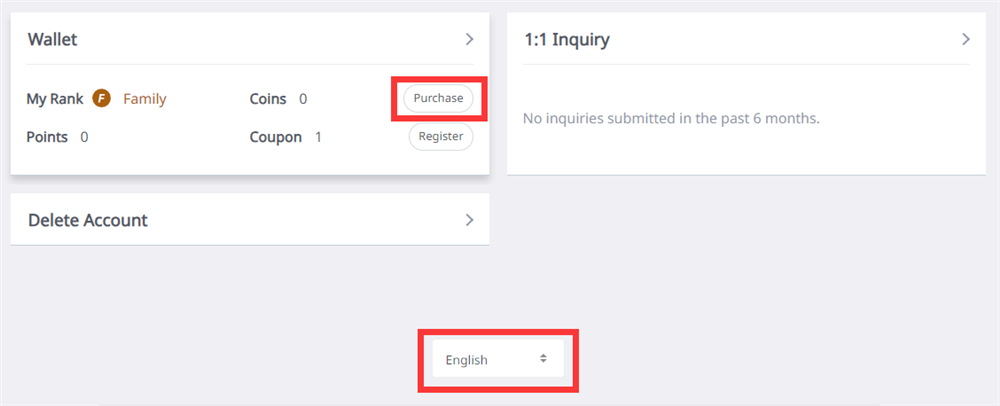Expand 1:1 Inquiry using the chevron arrow
The image size is (1000, 406).
[x=965, y=40]
